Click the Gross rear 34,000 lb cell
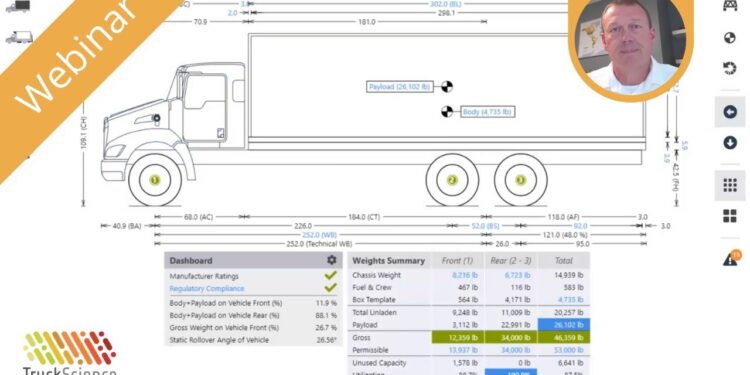 tap(511, 338)
